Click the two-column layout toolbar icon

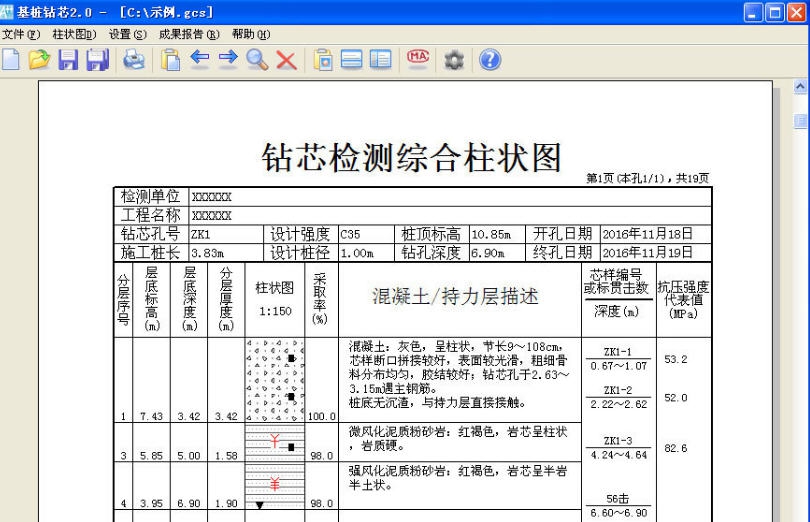[x=380, y=60]
